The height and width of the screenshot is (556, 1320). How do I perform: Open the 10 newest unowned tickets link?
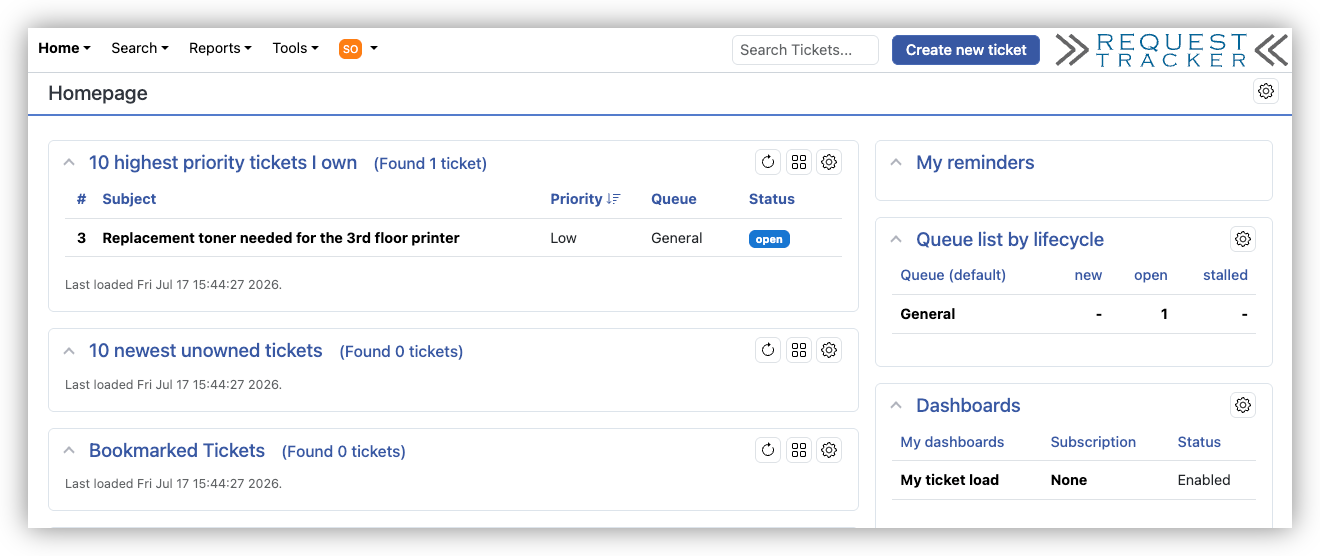[206, 351]
